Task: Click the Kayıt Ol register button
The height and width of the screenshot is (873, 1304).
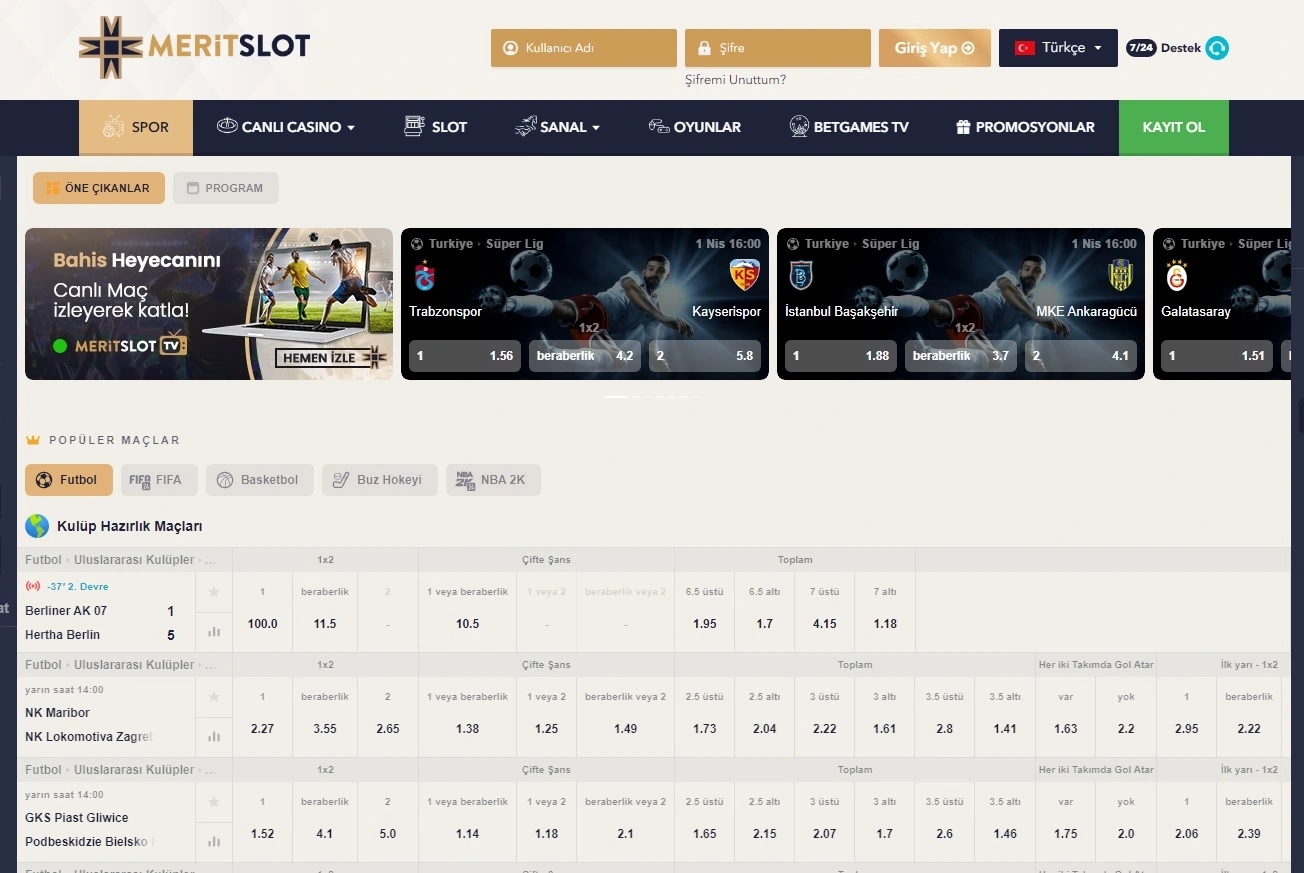Action: coord(1174,127)
